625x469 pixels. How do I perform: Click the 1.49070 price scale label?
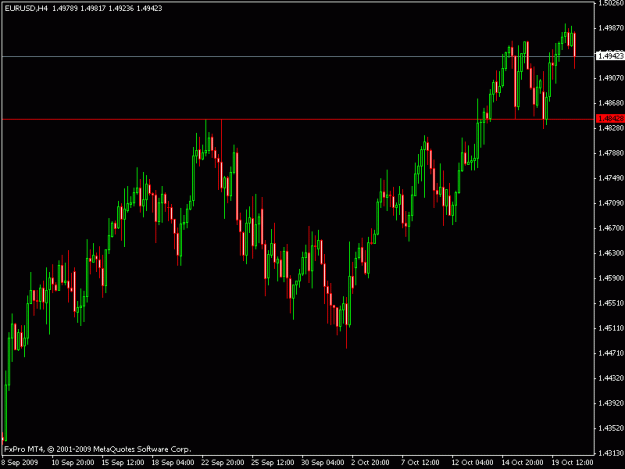[x=611, y=78]
